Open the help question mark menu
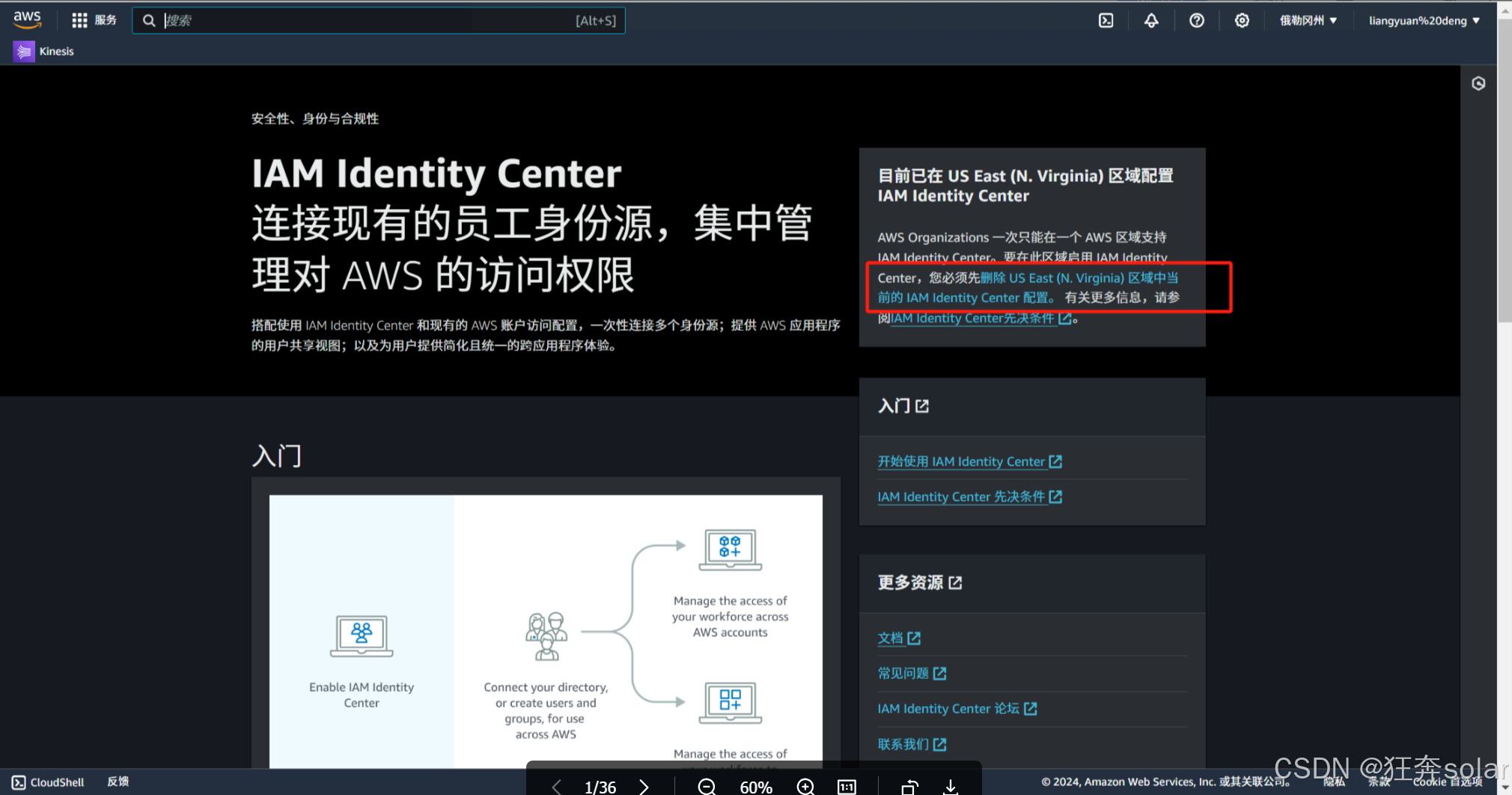 pyautogui.click(x=1197, y=20)
